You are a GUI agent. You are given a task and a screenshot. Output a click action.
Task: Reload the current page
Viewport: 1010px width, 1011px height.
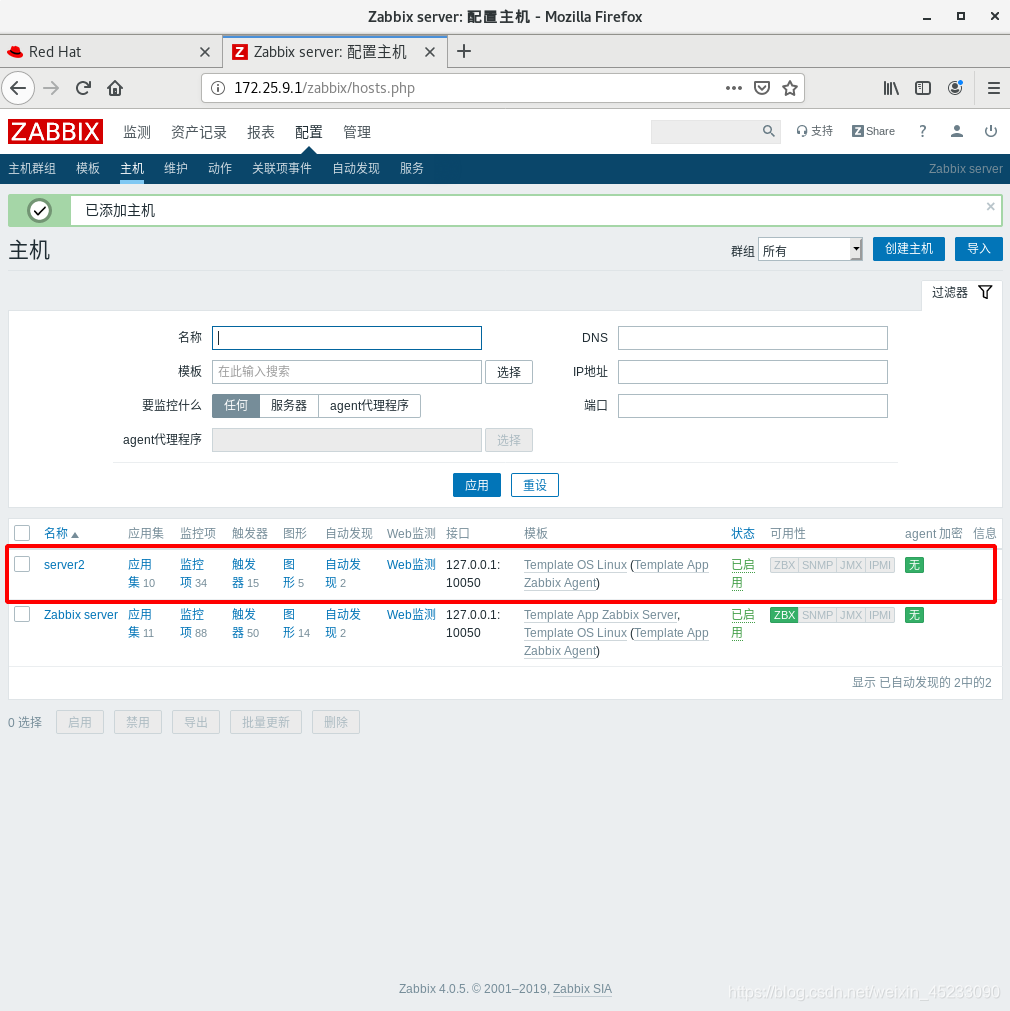pos(83,88)
